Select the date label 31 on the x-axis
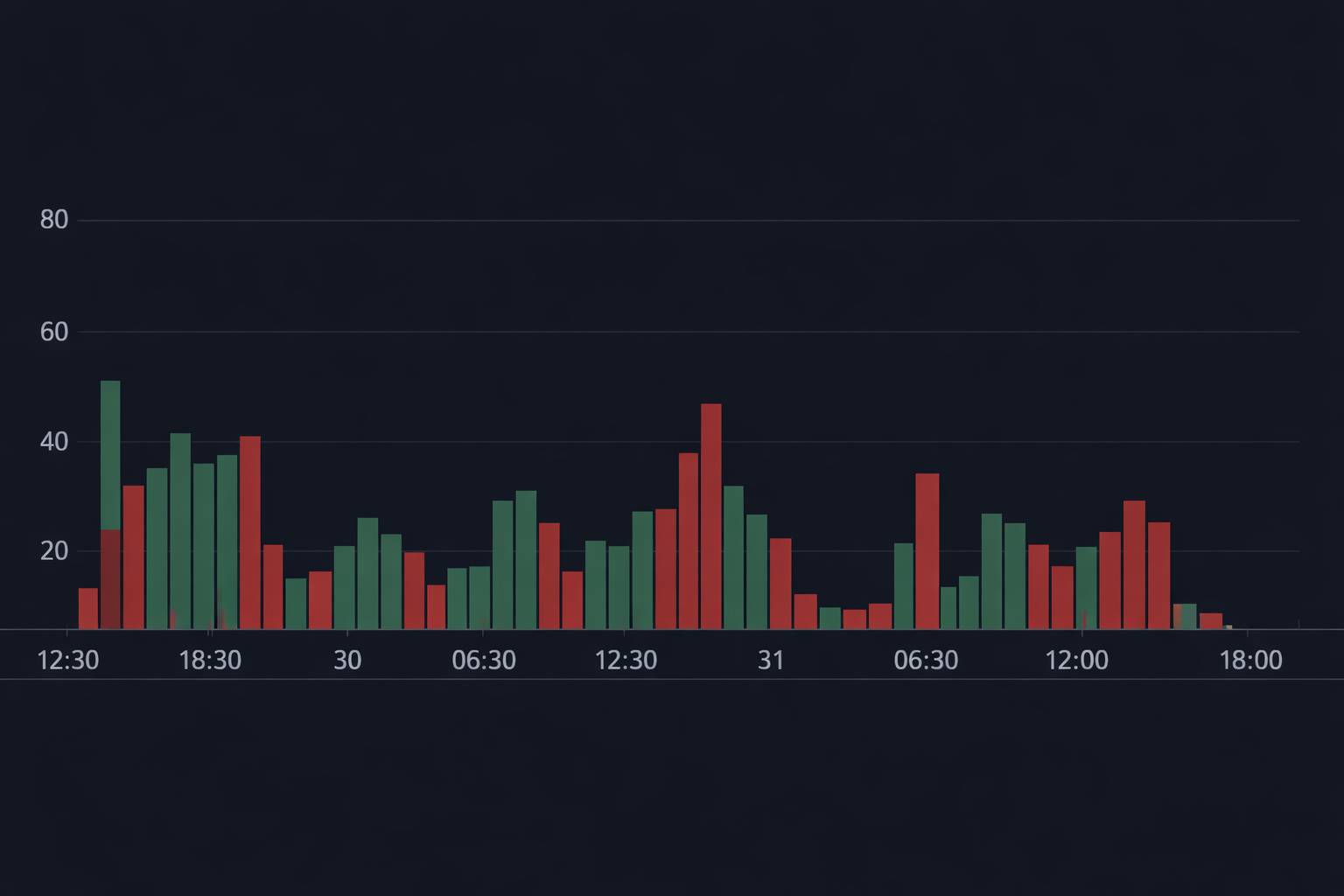 click(x=771, y=660)
